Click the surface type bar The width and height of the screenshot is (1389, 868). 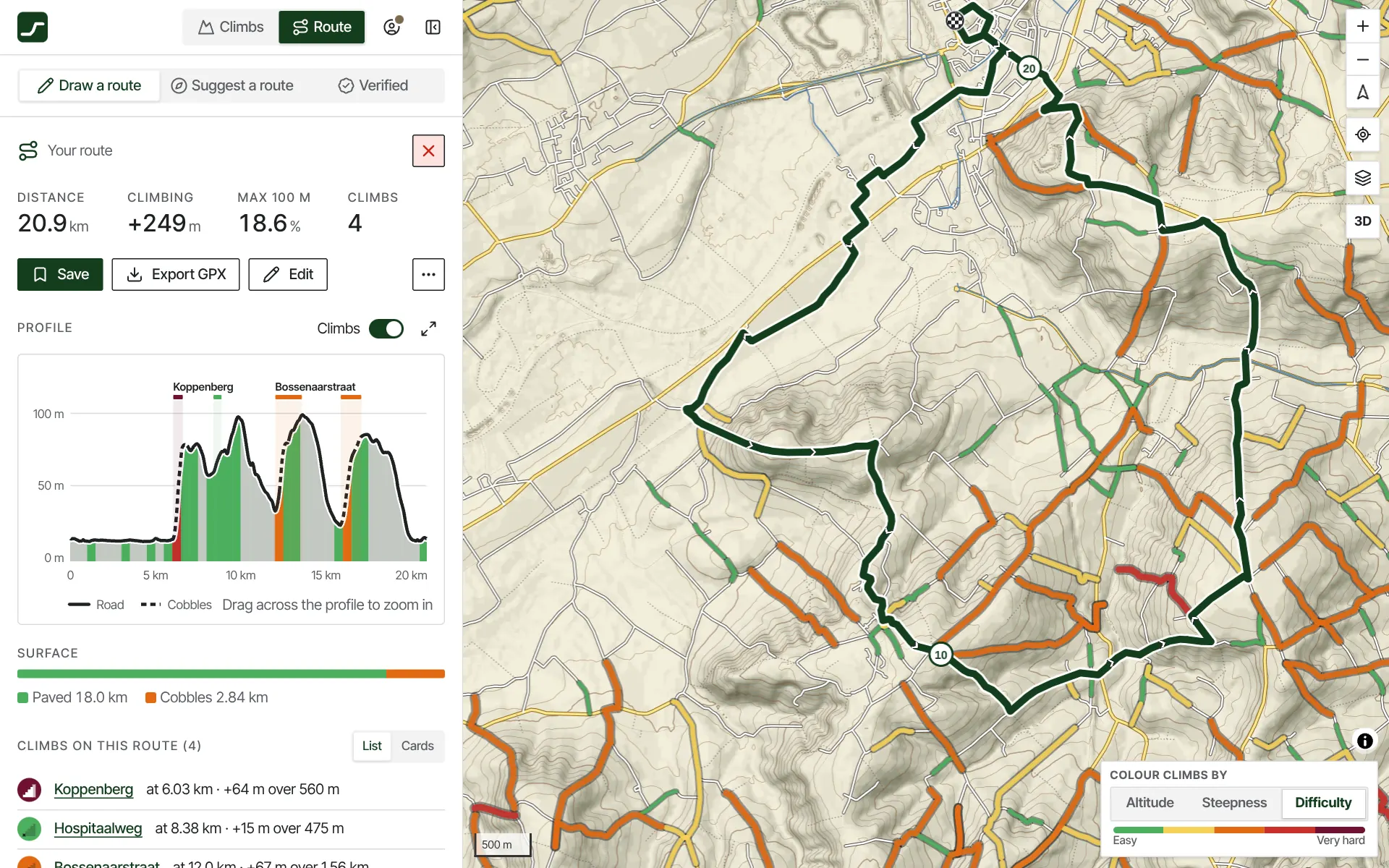click(x=231, y=674)
